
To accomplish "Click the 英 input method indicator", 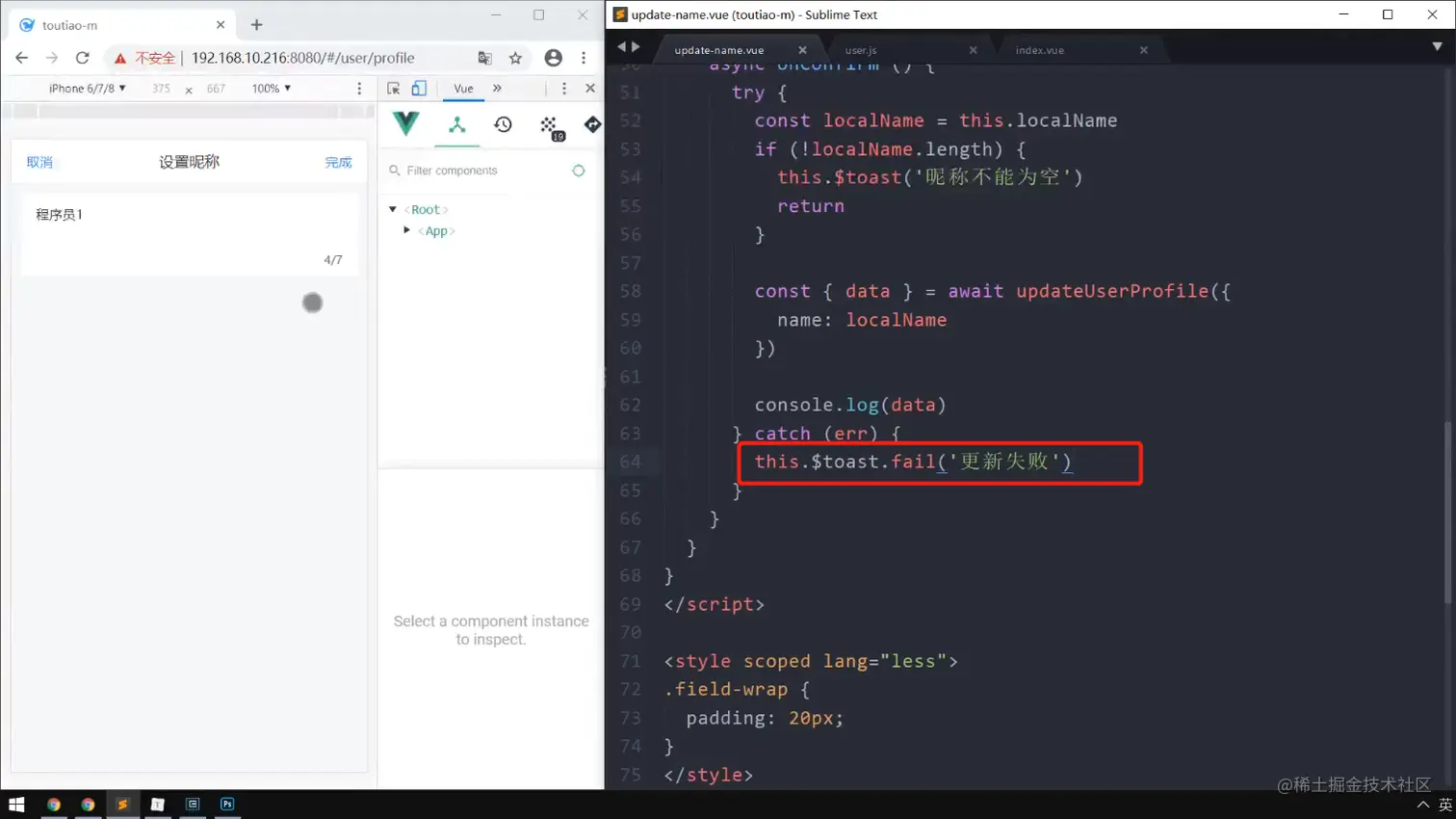I will (x=1444, y=805).
